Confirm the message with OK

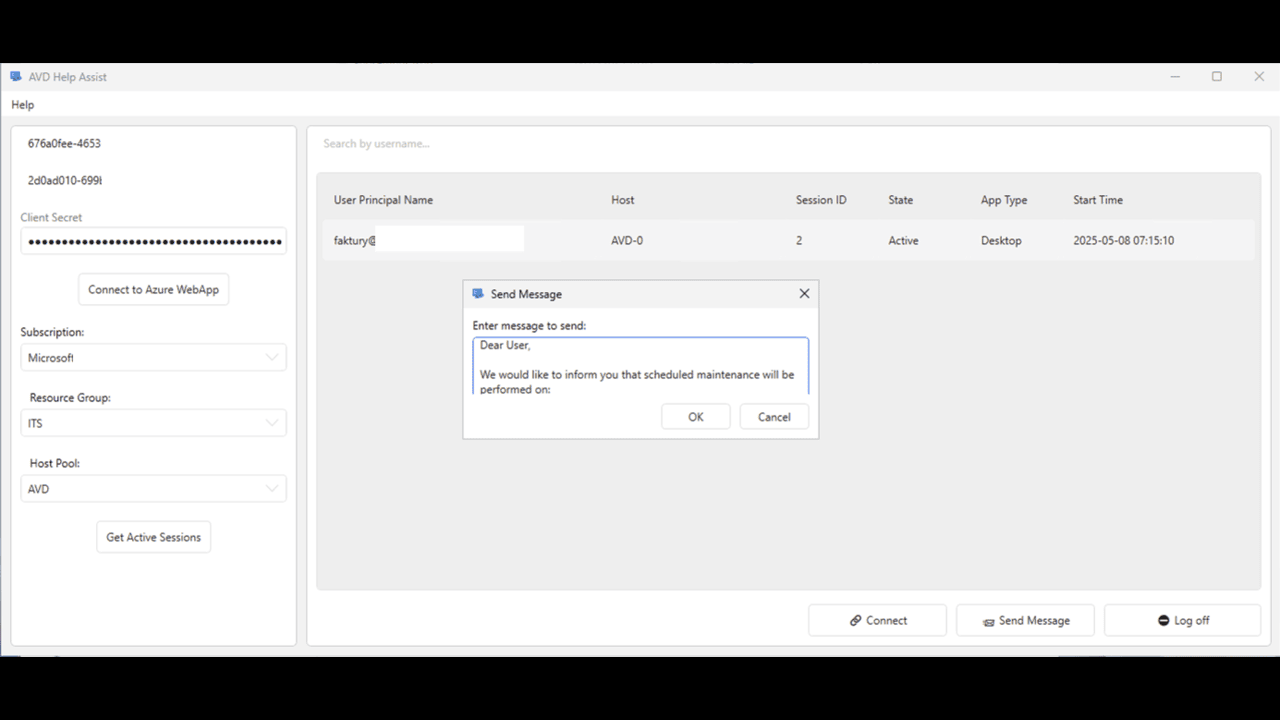click(x=696, y=417)
